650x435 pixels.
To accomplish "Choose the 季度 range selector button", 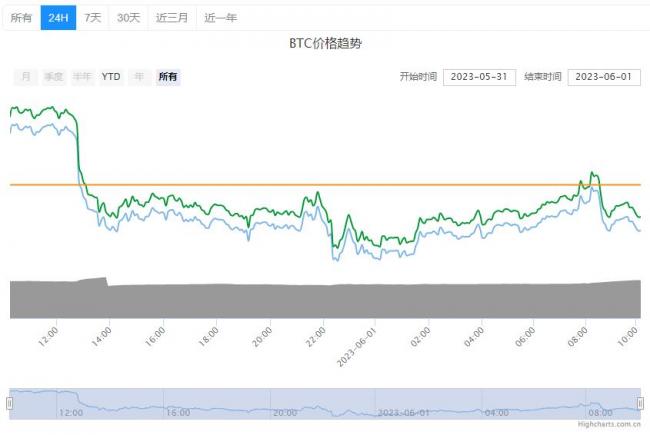I will tap(53, 77).
